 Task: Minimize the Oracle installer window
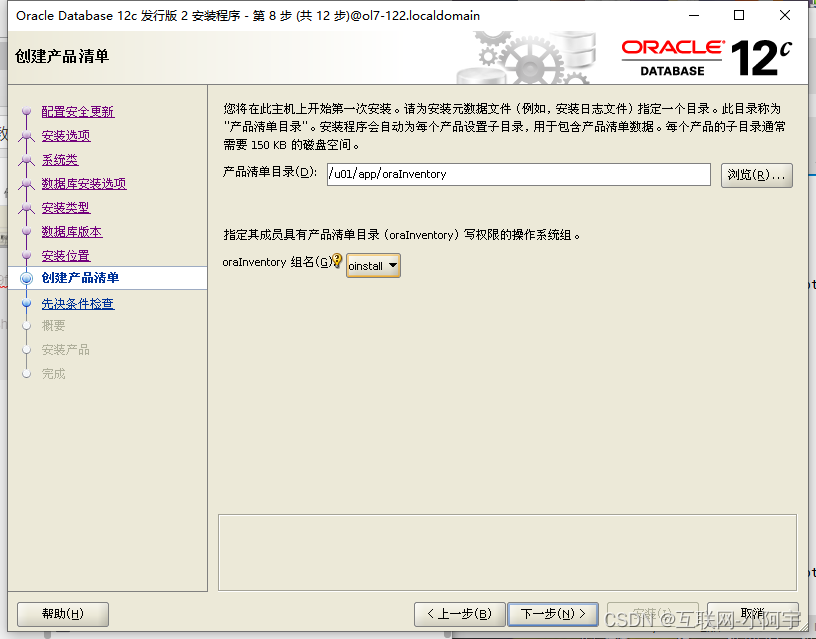point(694,15)
